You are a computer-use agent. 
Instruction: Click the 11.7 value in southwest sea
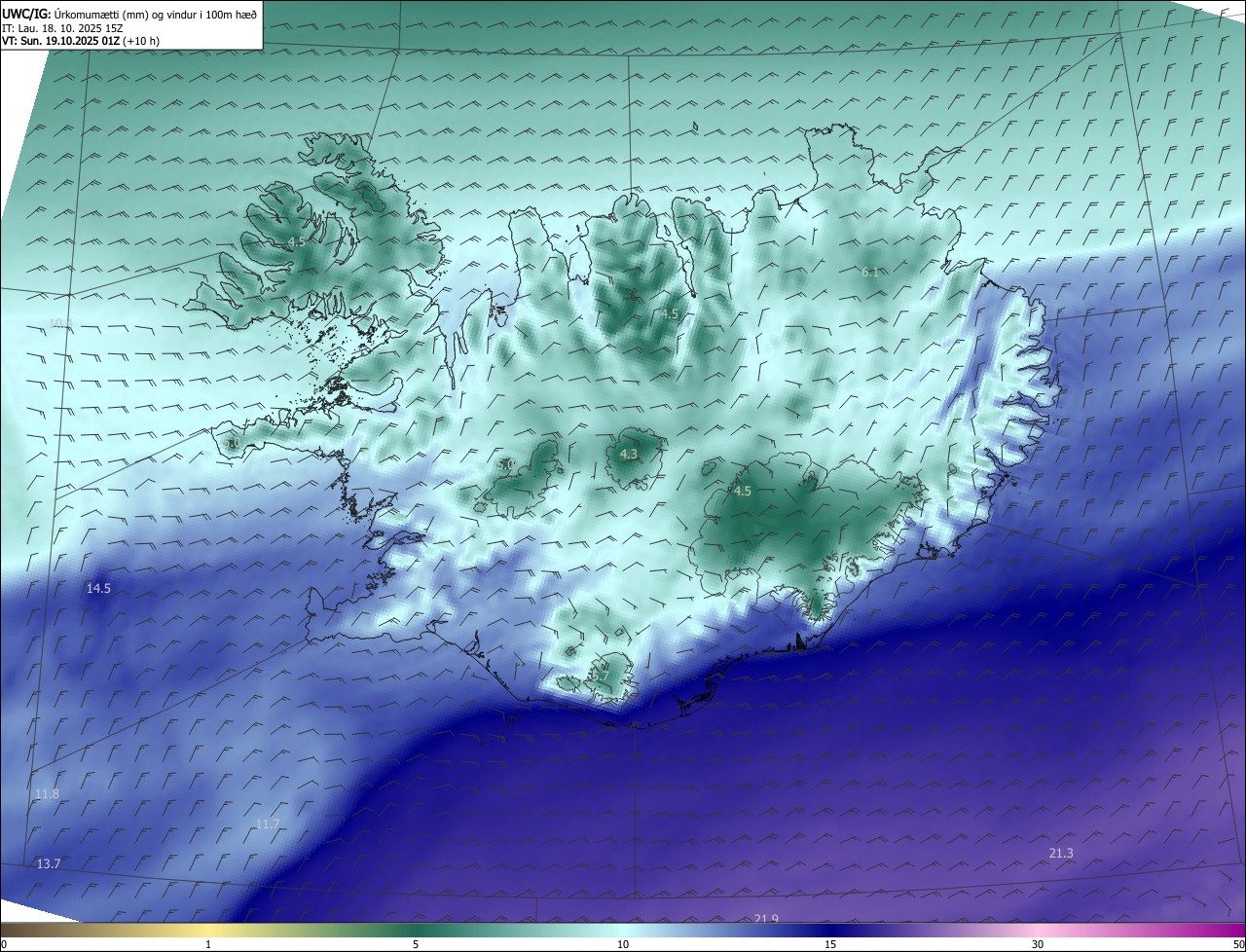coord(268,824)
